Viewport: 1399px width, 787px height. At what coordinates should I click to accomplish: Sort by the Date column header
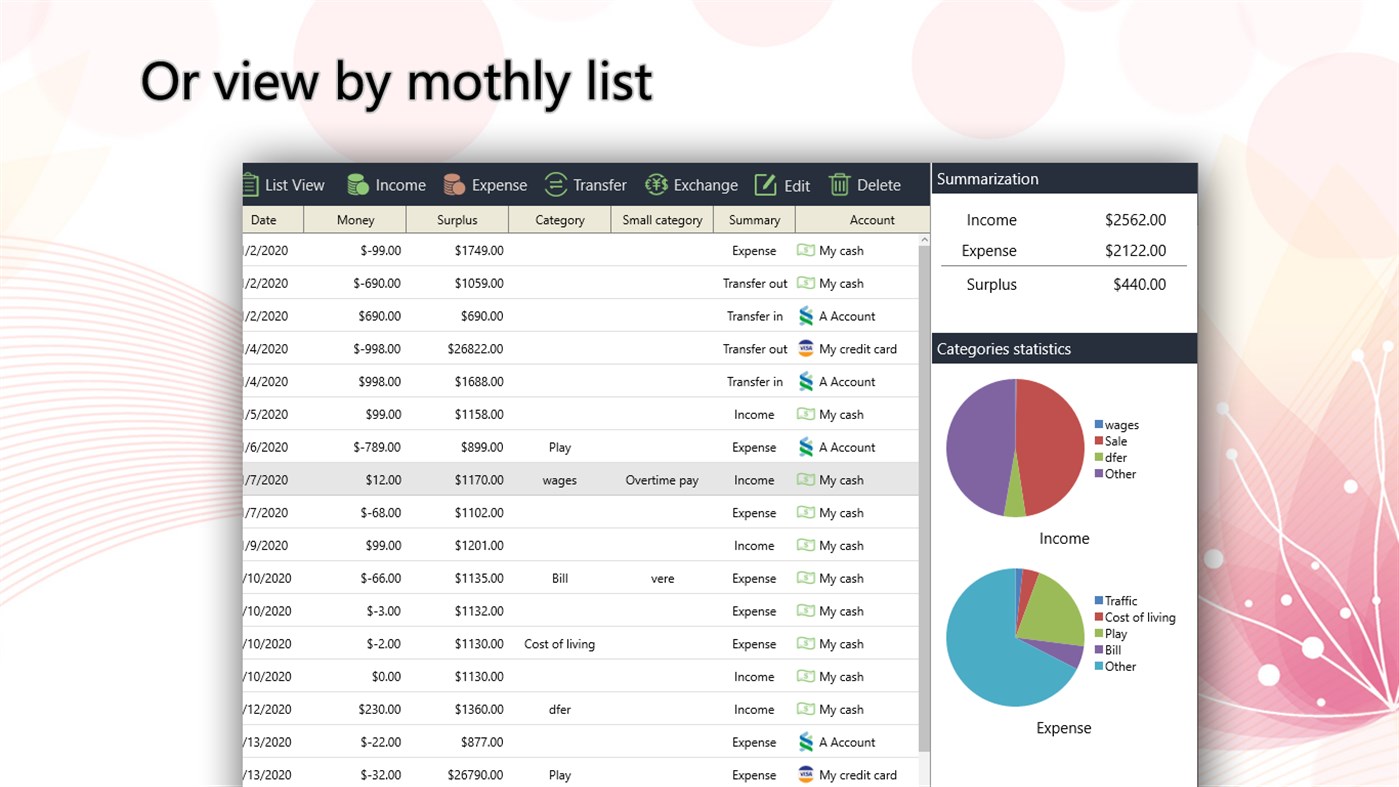tap(263, 219)
